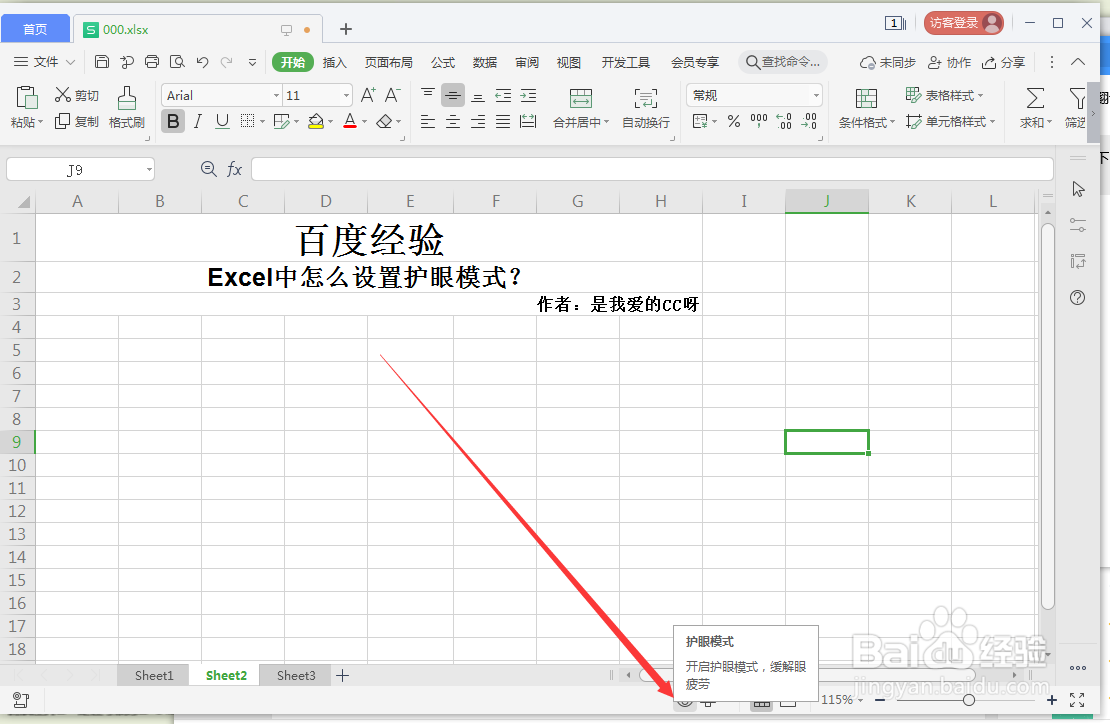Decrease font size with A- icon
This screenshot has height=724, width=1110.
[392, 95]
